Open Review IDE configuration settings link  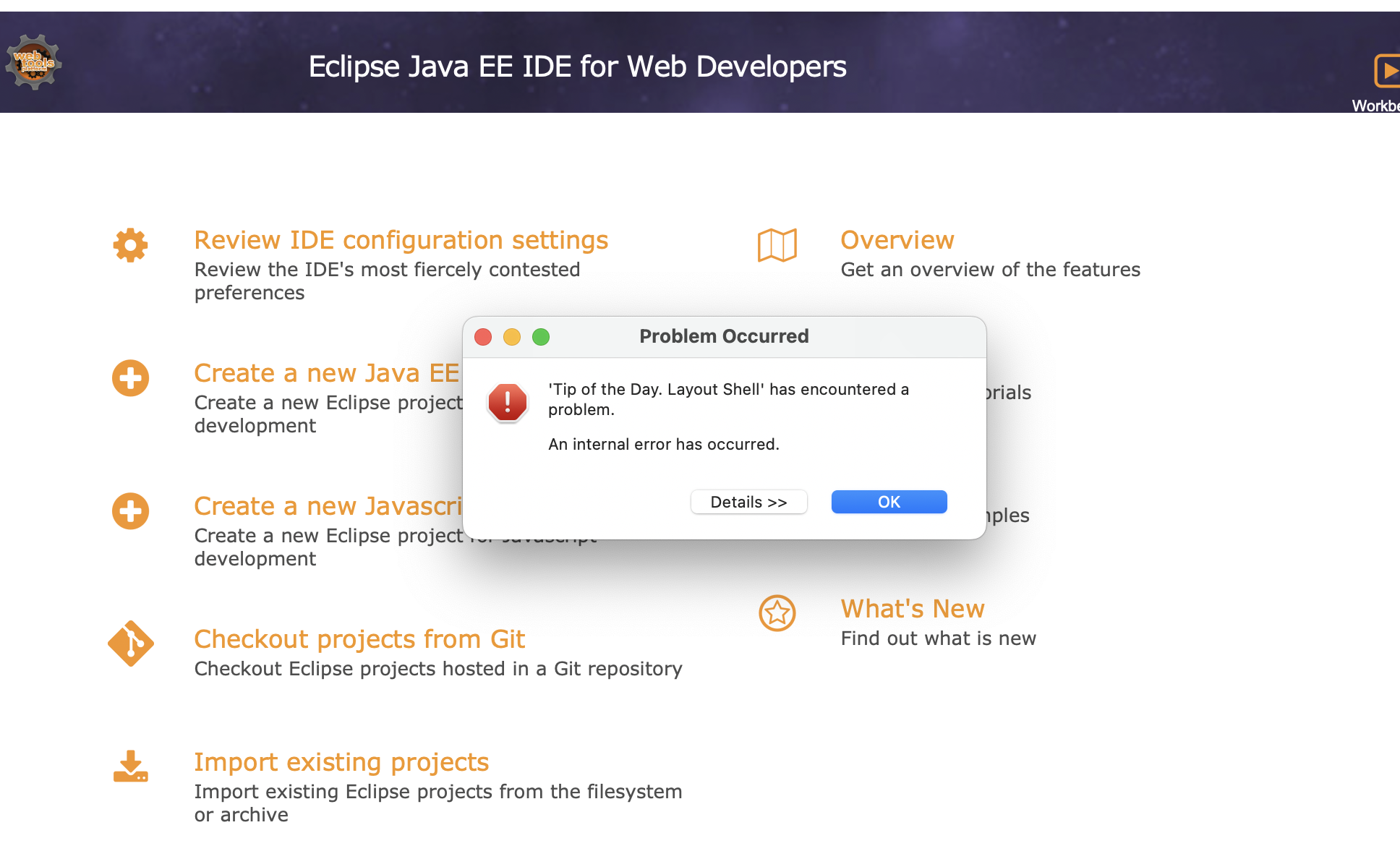401,240
